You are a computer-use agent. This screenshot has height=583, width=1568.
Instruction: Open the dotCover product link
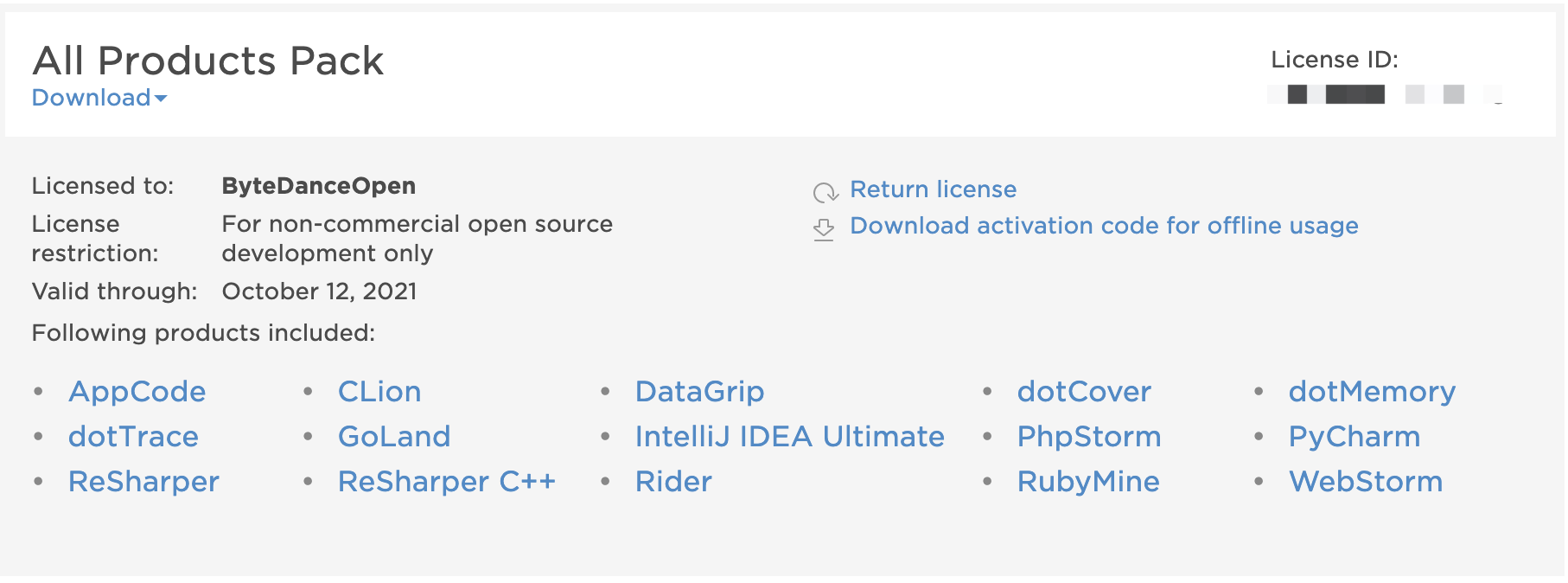(x=1084, y=392)
